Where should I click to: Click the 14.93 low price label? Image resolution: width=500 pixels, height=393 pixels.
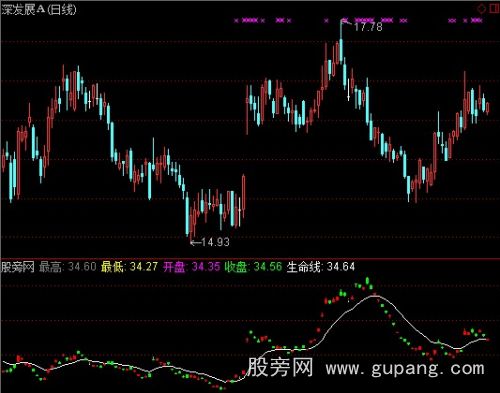point(215,242)
